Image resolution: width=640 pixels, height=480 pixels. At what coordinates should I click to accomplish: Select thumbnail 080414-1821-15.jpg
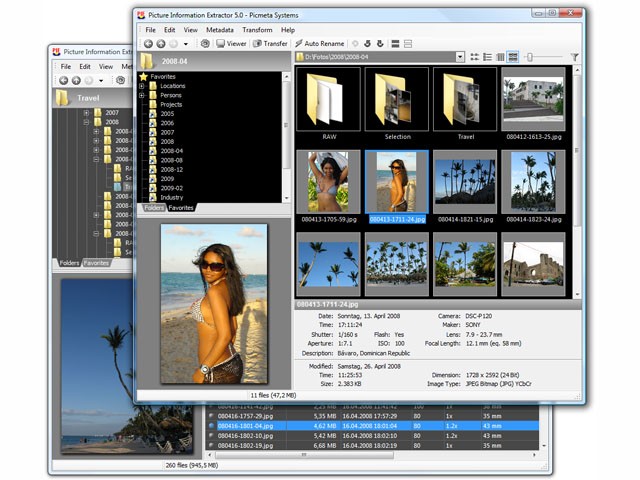tap(465, 182)
